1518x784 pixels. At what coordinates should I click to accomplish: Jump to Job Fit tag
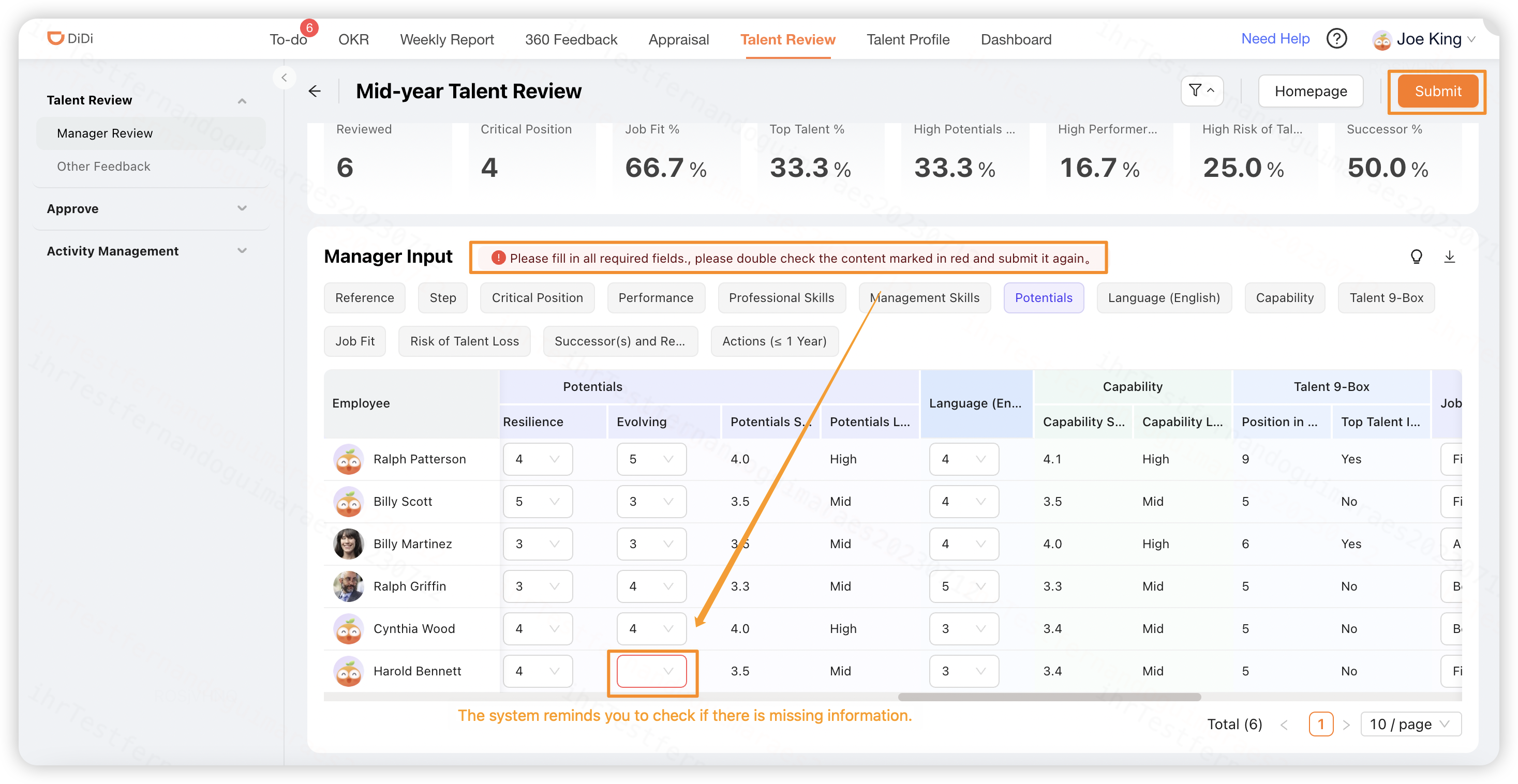click(354, 342)
